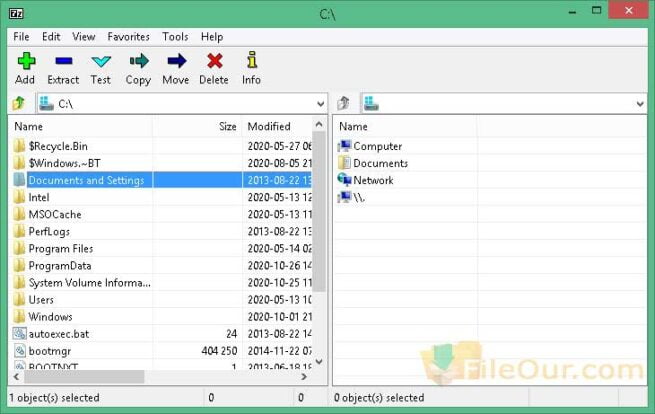Click the right panel Name column header
Image resolution: width=655 pixels, height=414 pixels.
click(405, 126)
